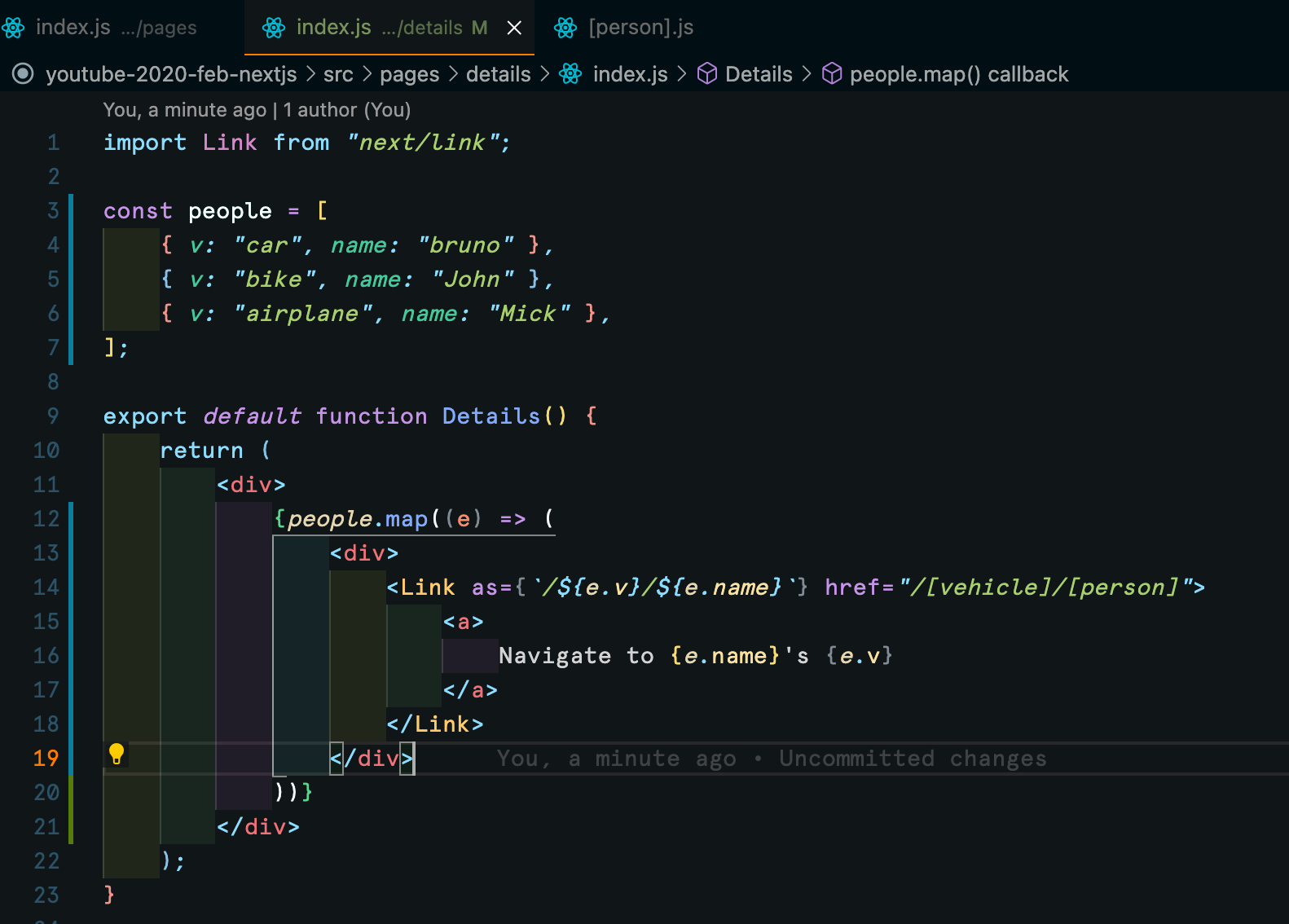The height and width of the screenshot is (924, 1289).
Task: Click the 'You, a minute ago | 1 author' code lens
Action: 257,110
